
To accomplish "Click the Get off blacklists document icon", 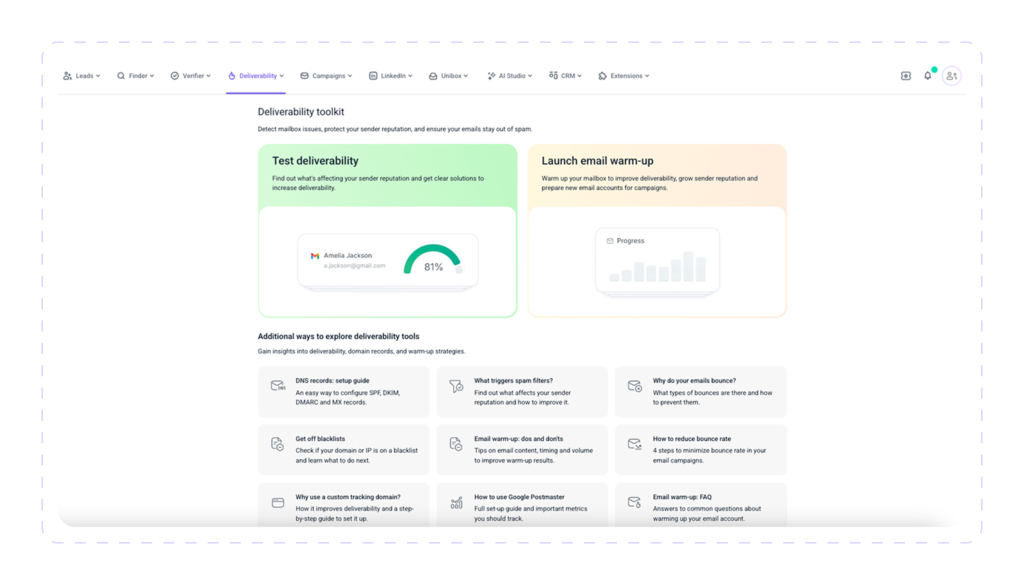I will (278, 444).
